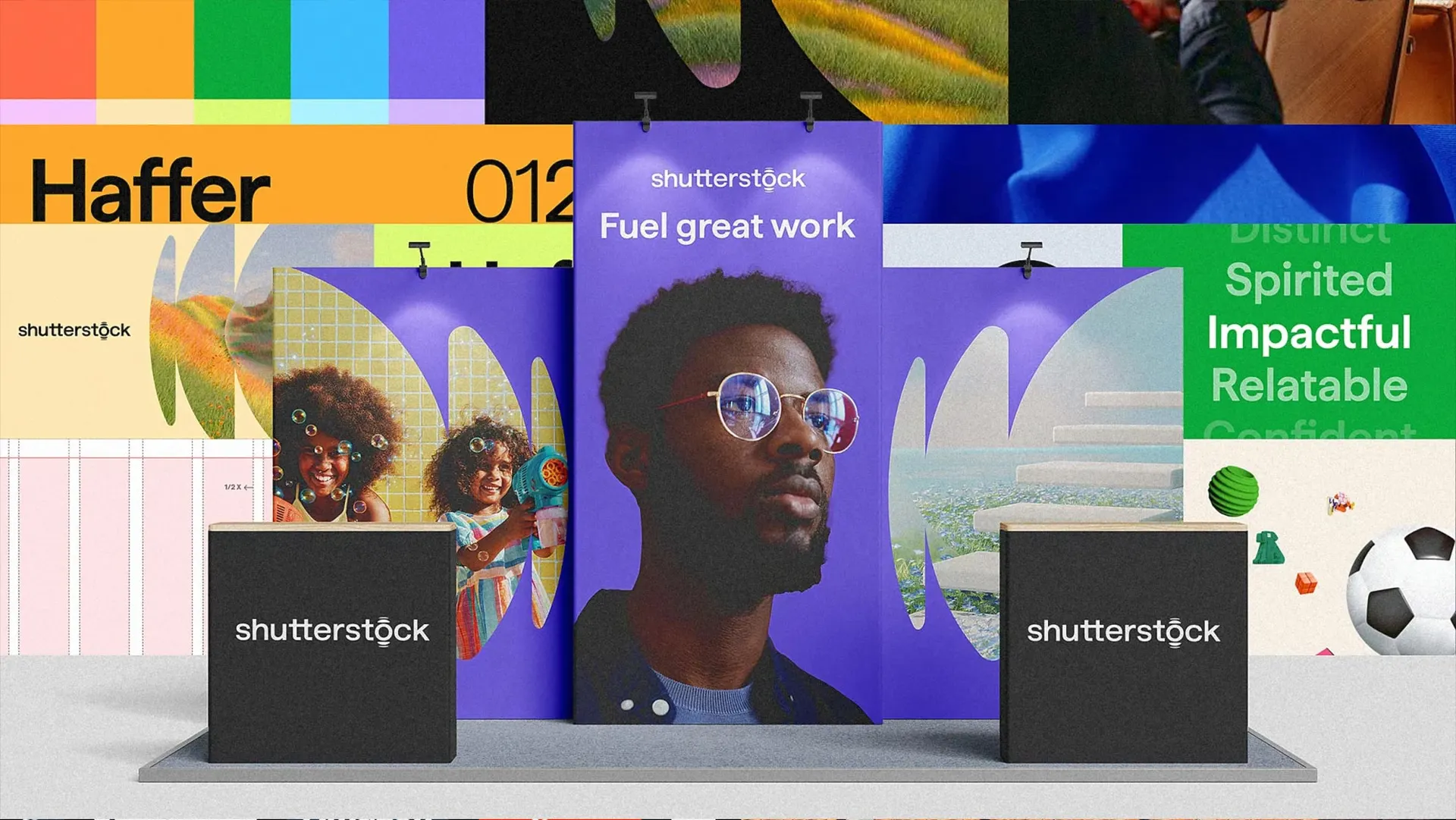The image size is (1456, 820).
Task: Pick the green color swatch
Action: coord(242,49)
